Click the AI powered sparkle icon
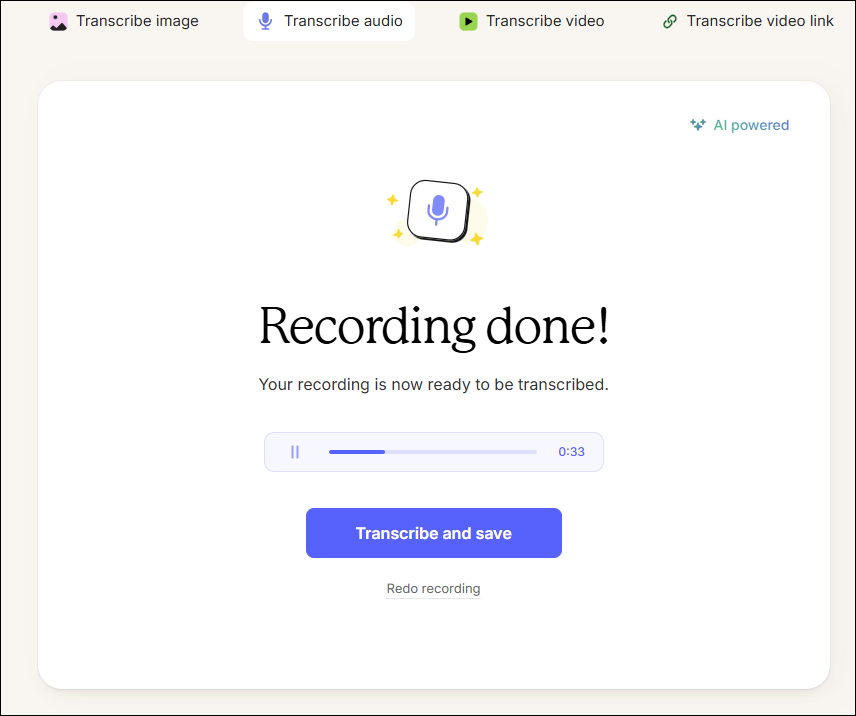The image size is (856, 716). coord(698,125)
